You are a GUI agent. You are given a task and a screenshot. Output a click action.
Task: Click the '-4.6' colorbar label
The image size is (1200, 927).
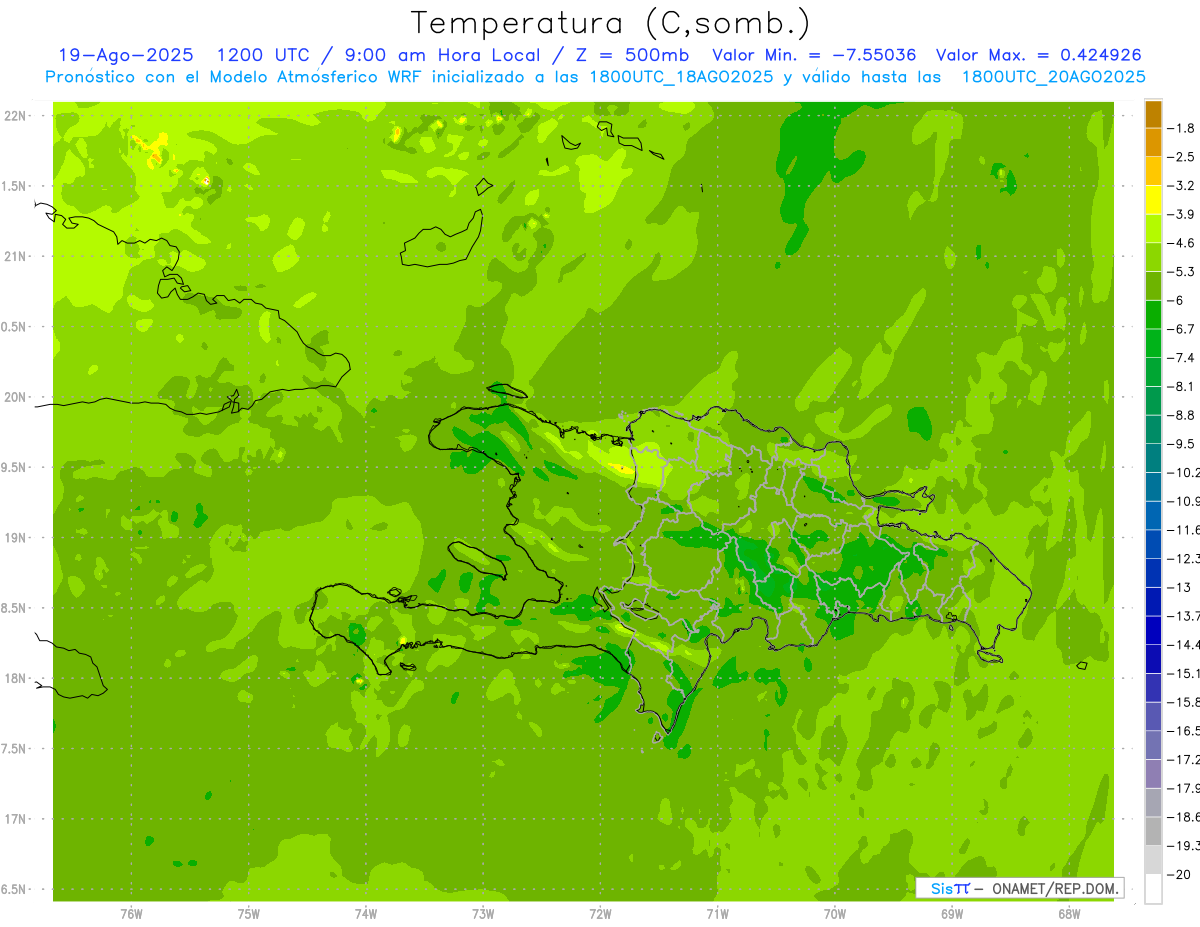tap(1180, 243)
